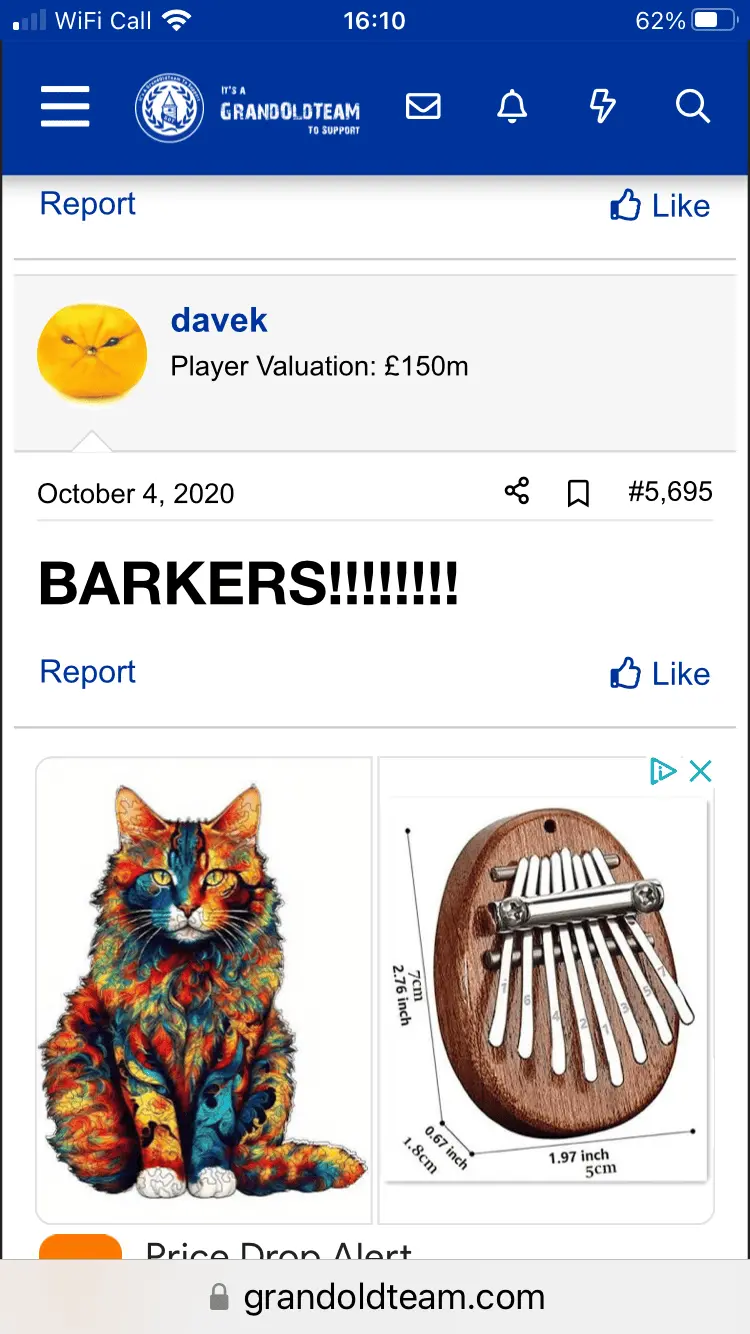Tap the GrandOldTeam logo
750x1334 pixels.
[248, 107]
